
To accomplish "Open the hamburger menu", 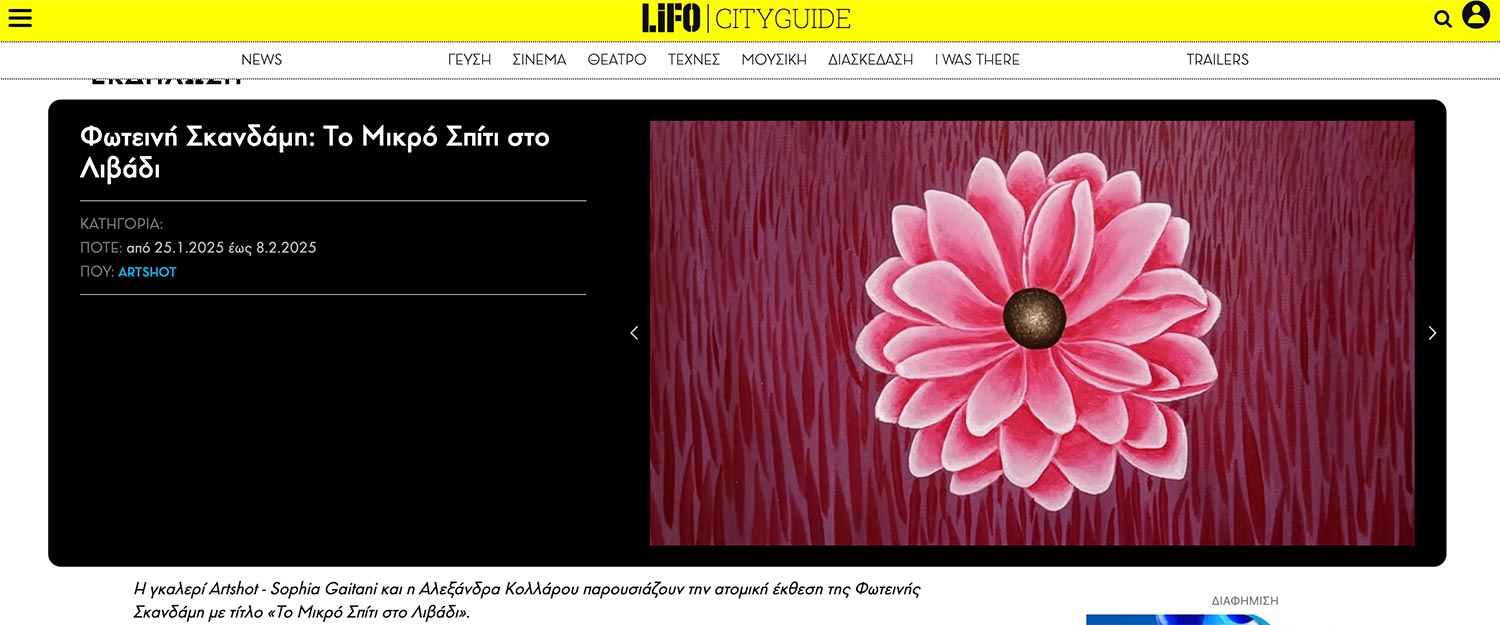I will pos(20,18).
